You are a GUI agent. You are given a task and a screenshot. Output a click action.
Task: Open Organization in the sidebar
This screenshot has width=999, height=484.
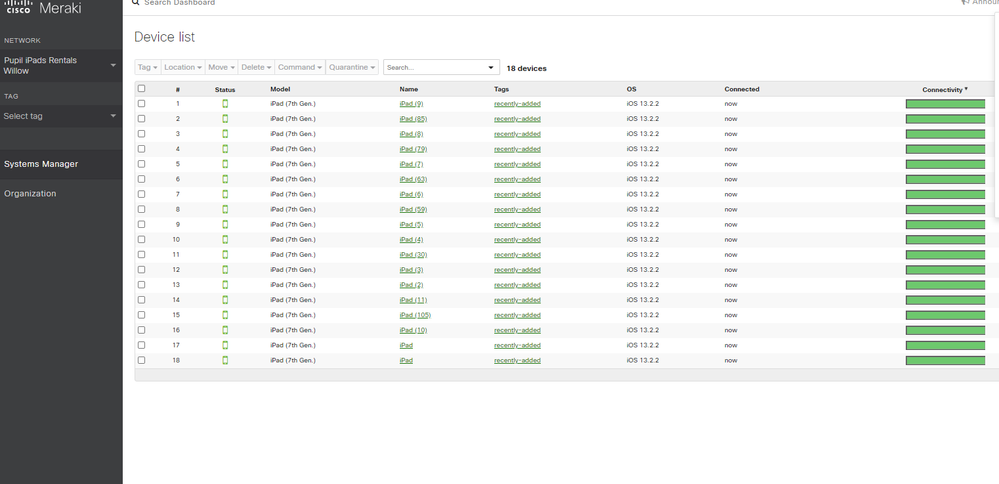point(30,194)
